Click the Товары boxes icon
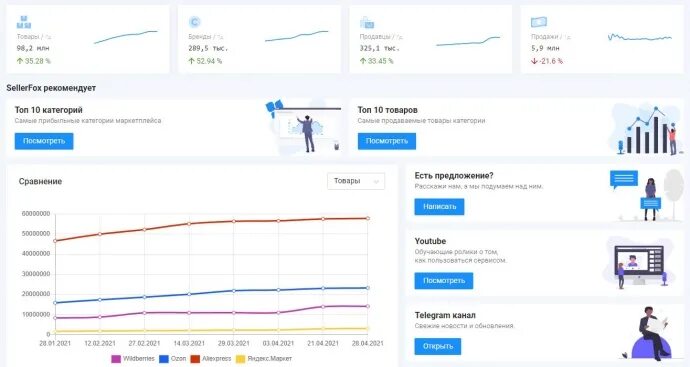The height and width of the screenshot is (367, 690). pos(24,22)
